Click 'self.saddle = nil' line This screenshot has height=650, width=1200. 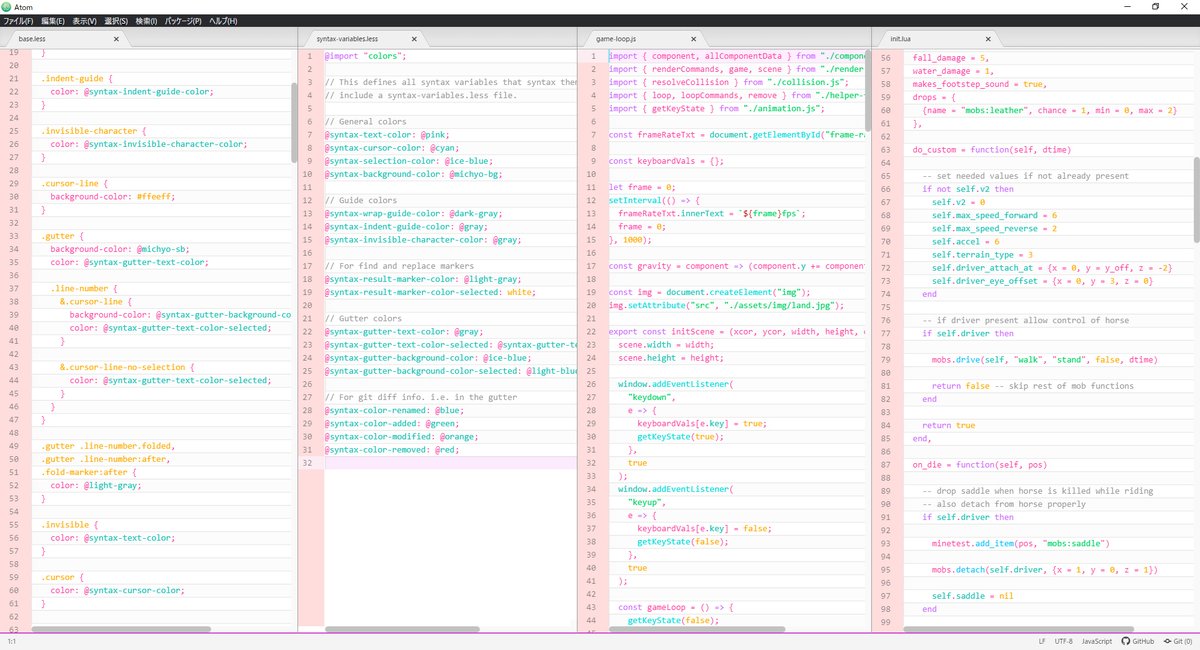(973, 596)
